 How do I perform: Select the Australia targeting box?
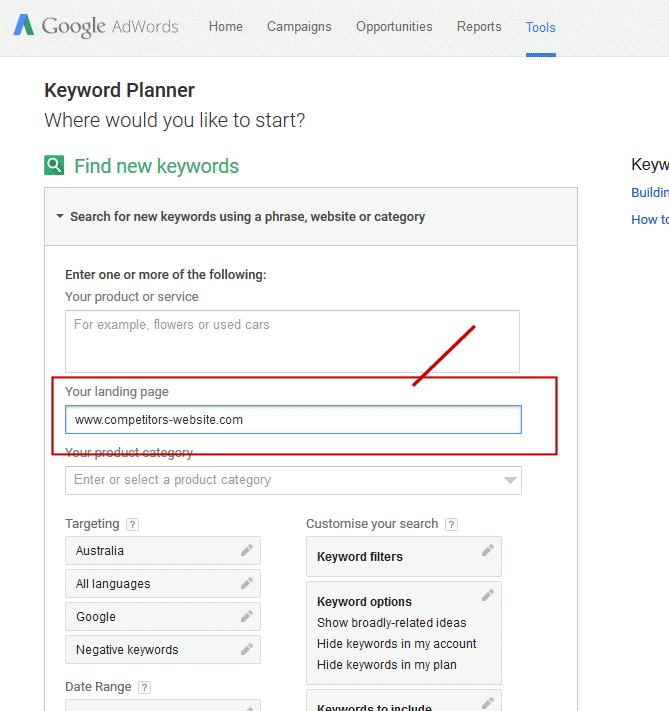[163, 550]
